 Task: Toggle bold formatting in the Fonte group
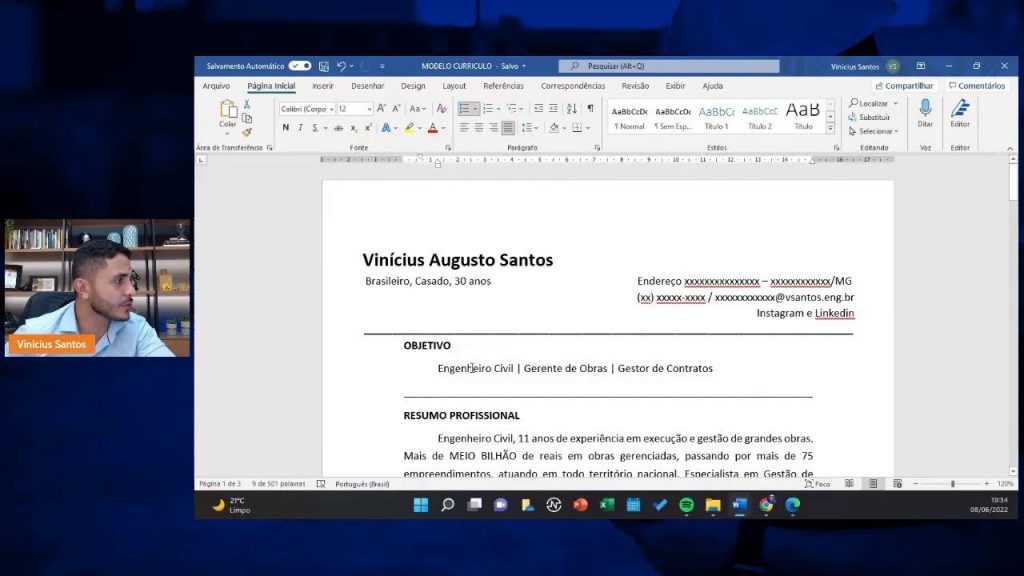286,127
